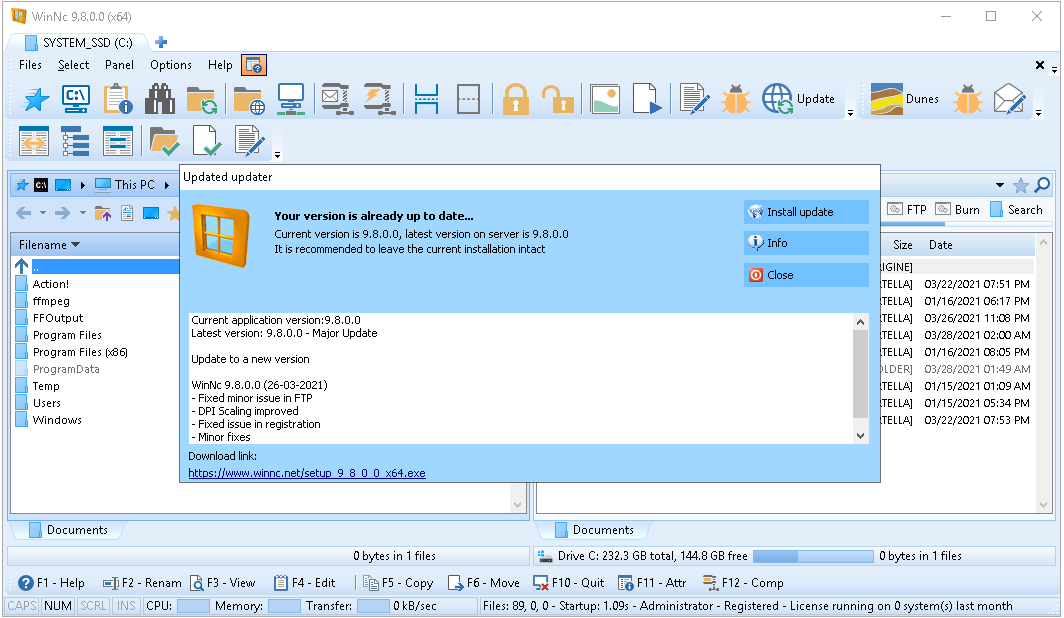Click the decompress lightning clamp icon

[x=378, y=99]
